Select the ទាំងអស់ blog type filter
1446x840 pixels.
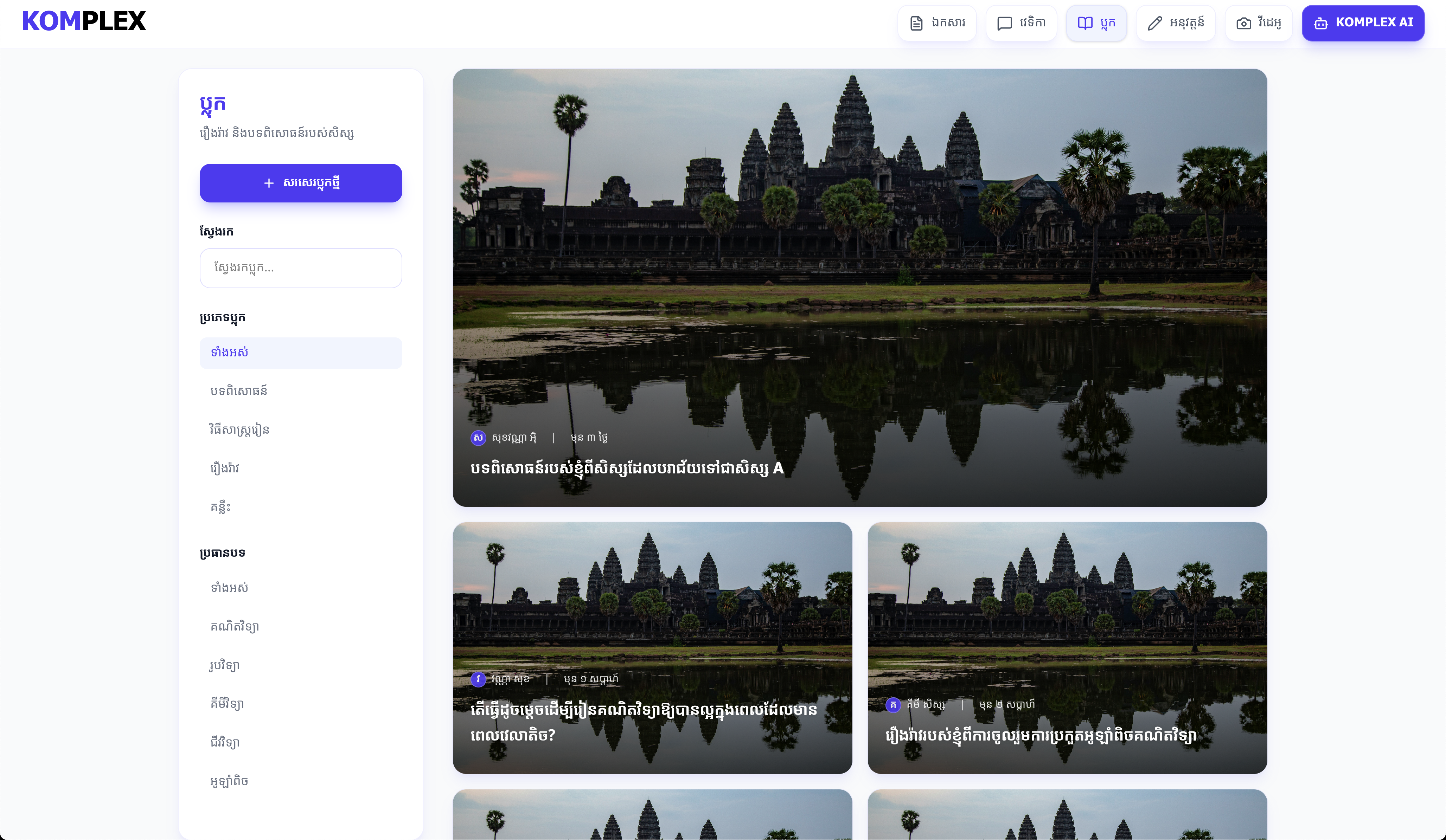301,353
